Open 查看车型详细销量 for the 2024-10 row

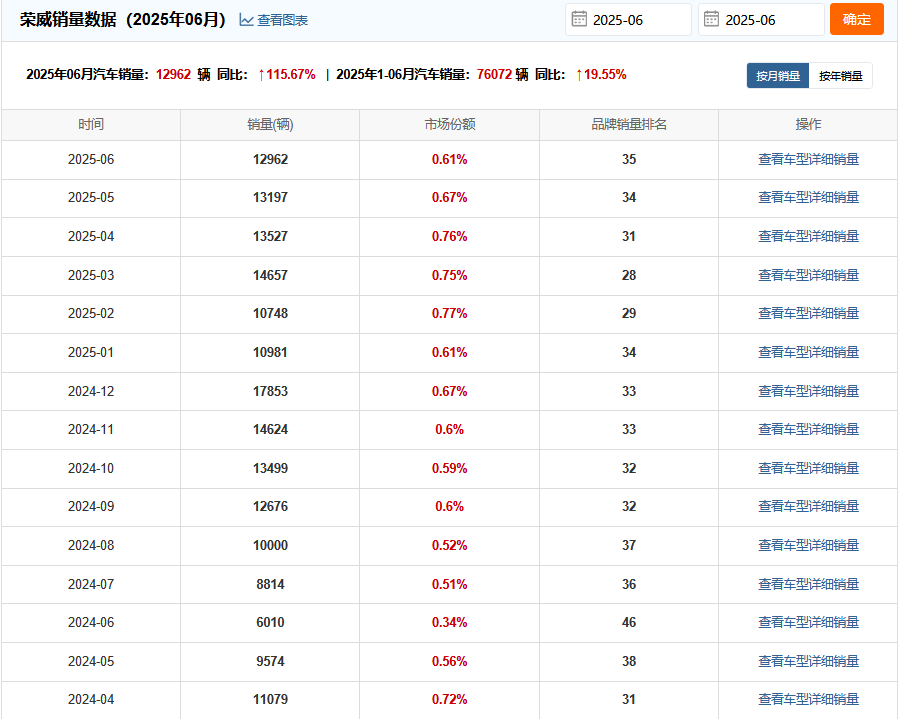pos(808,468)
